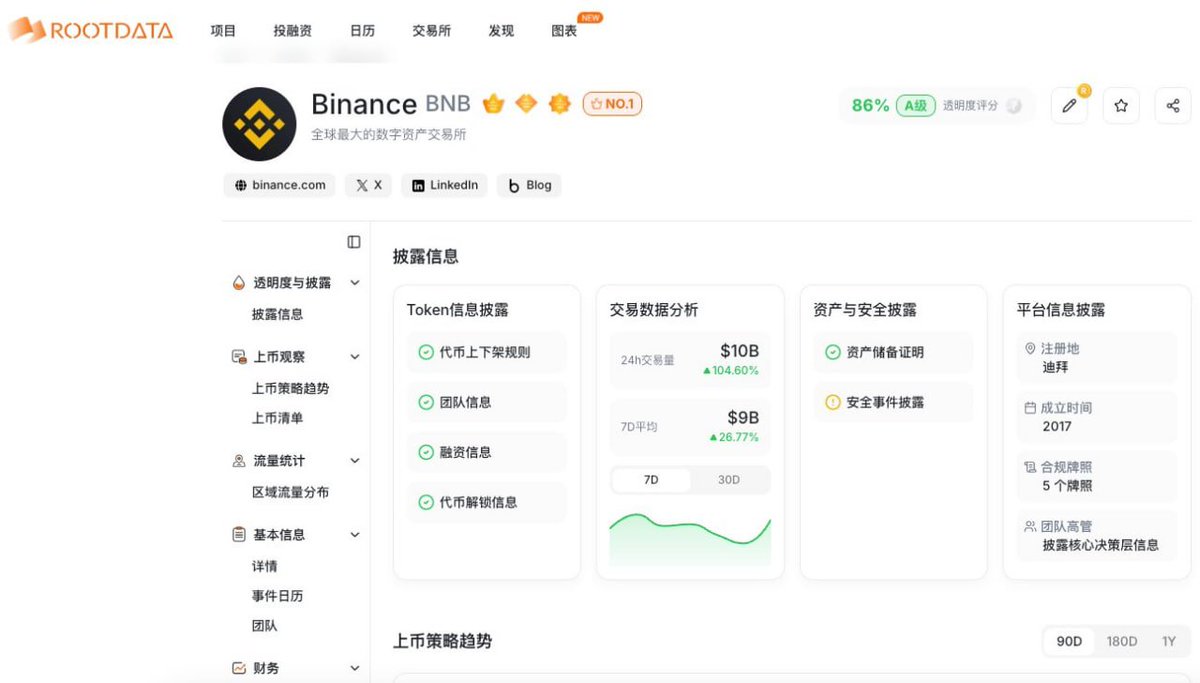Viewport: 1200px width, 683px height.
Task: Select 详情 in the sidebar
Action: click(264, 566)
